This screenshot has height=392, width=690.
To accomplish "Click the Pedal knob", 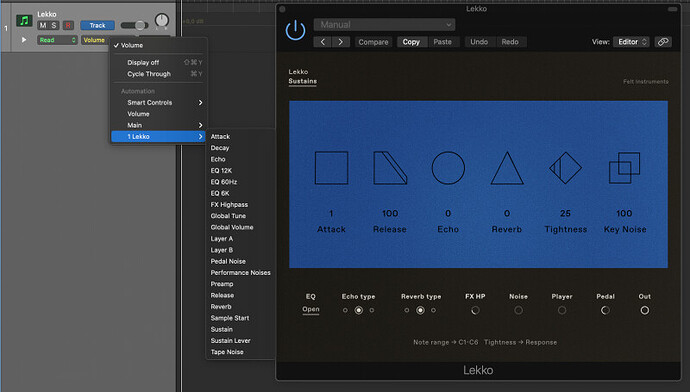I will (605, 310).
